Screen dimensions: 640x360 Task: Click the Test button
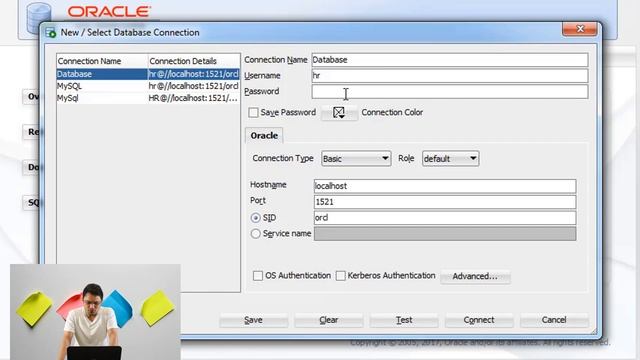point(404,320)
